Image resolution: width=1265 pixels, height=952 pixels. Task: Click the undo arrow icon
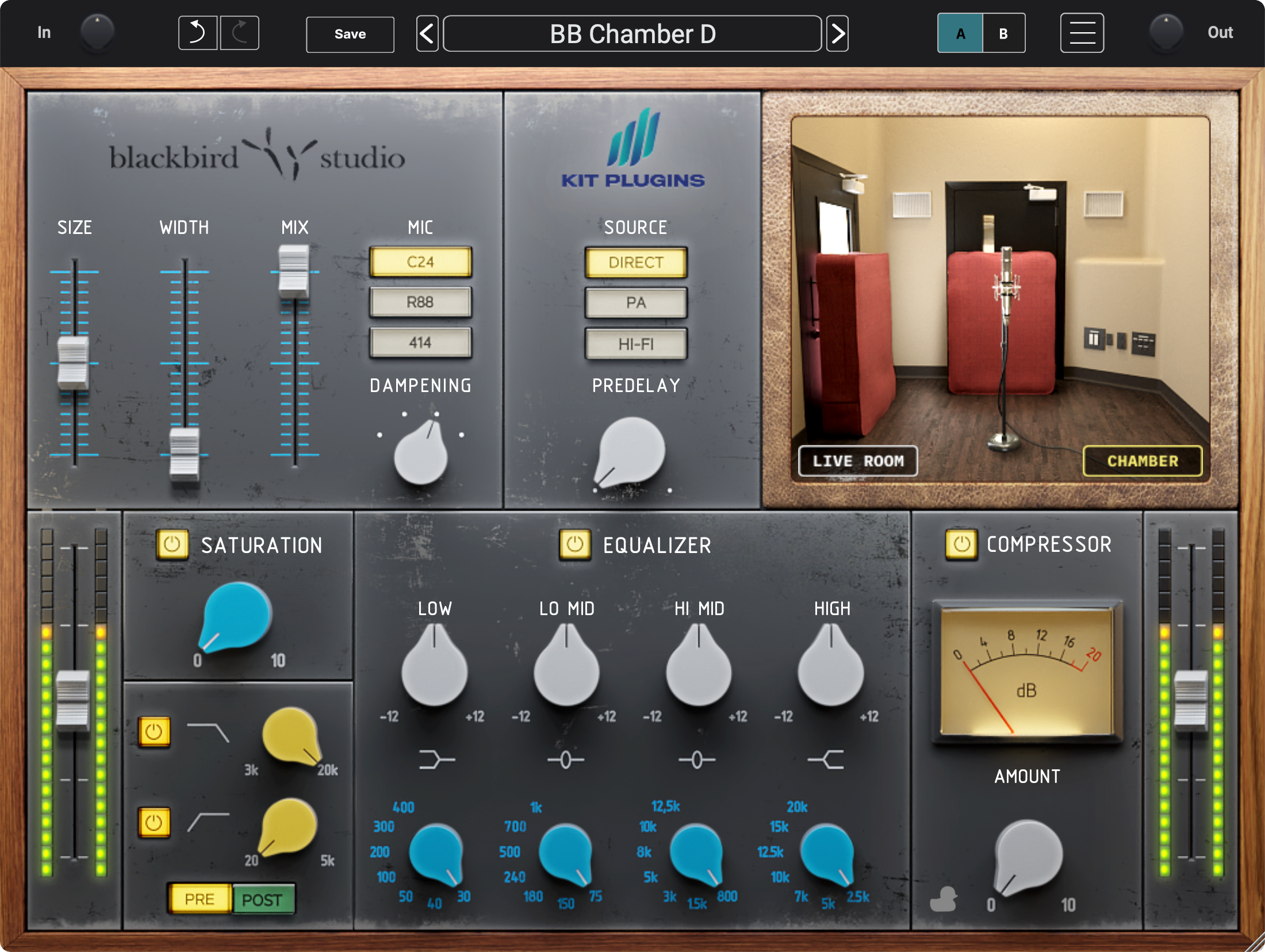pyautogui.click(x=198, y=33)
